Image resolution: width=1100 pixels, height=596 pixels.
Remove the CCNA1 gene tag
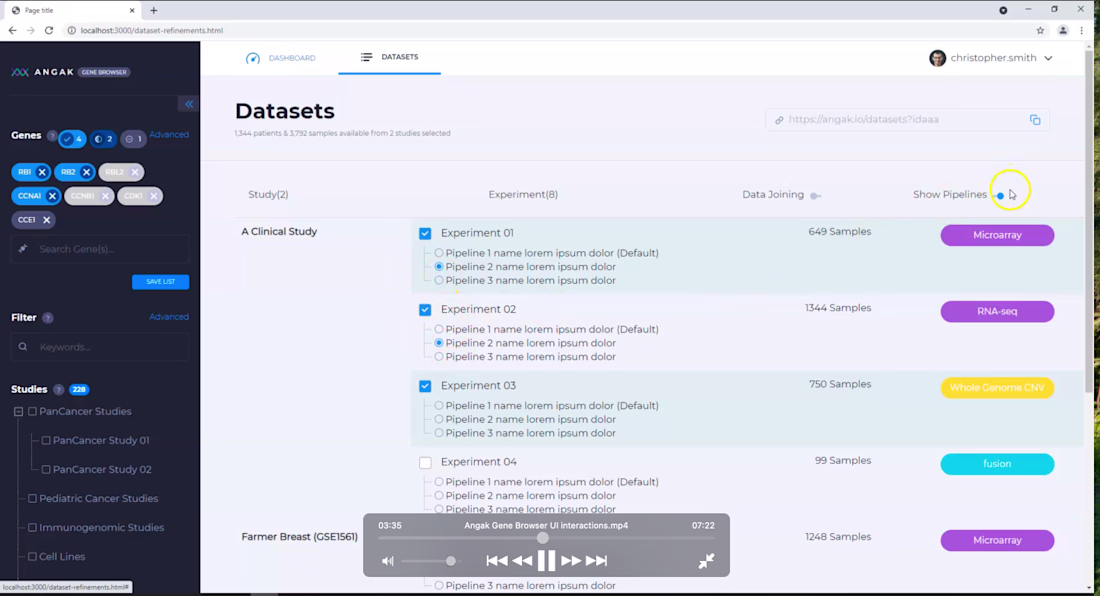(52, 196)
